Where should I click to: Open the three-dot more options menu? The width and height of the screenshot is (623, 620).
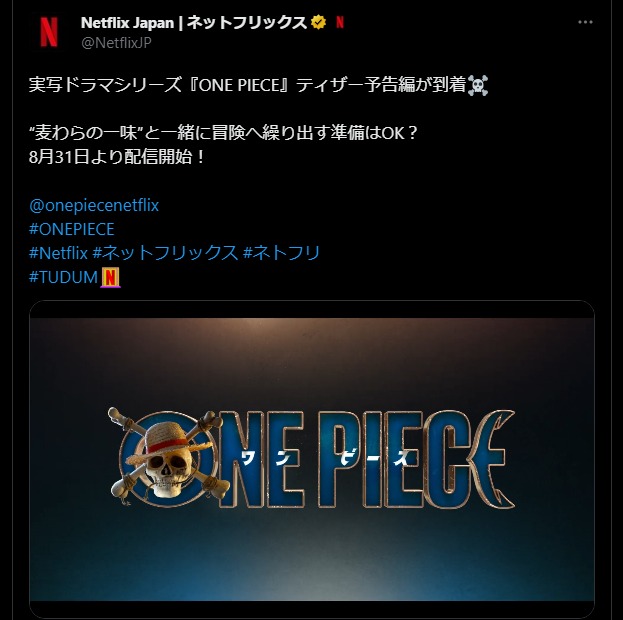(585, 22)
